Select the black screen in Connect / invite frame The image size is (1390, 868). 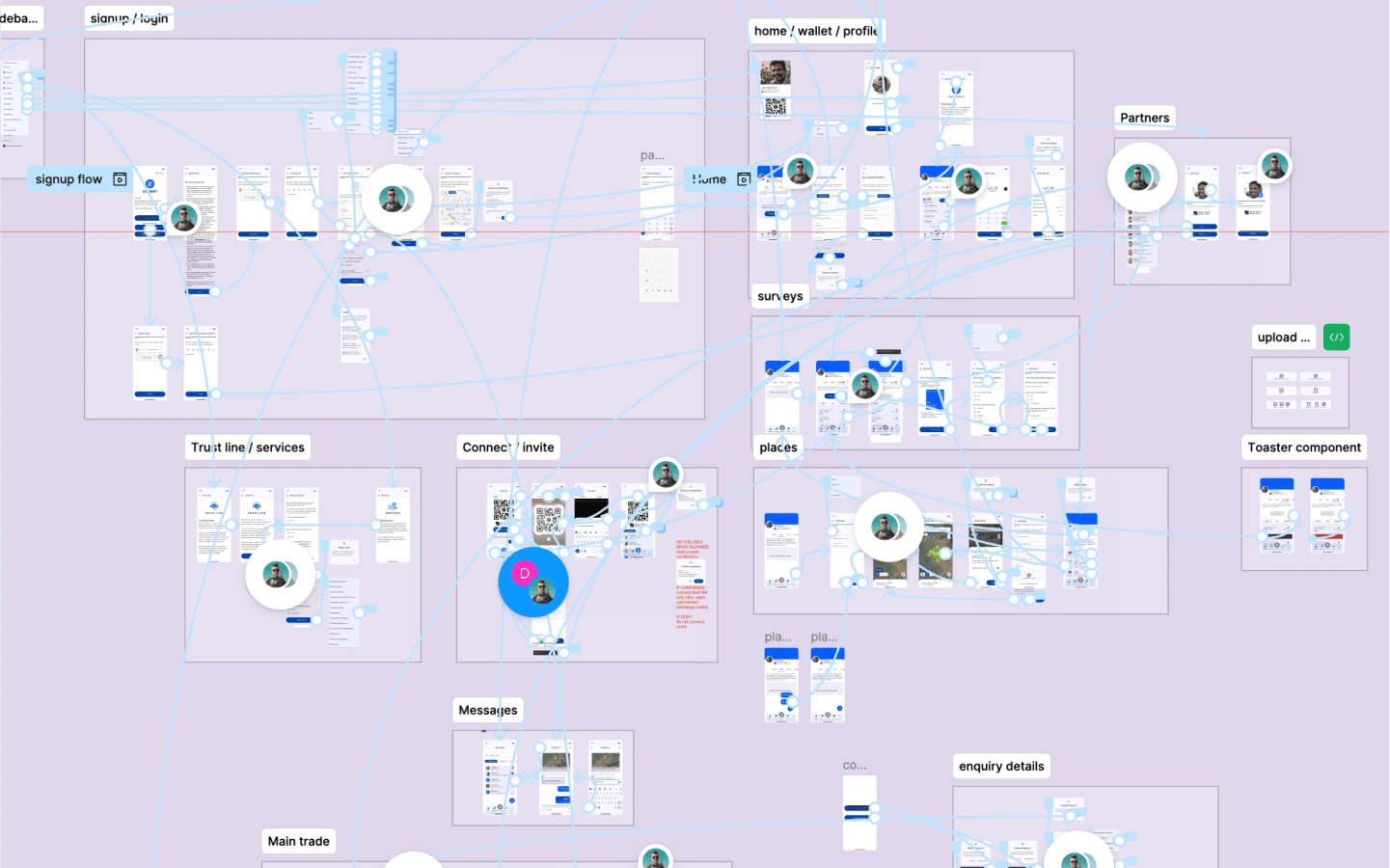click(591, 522)
